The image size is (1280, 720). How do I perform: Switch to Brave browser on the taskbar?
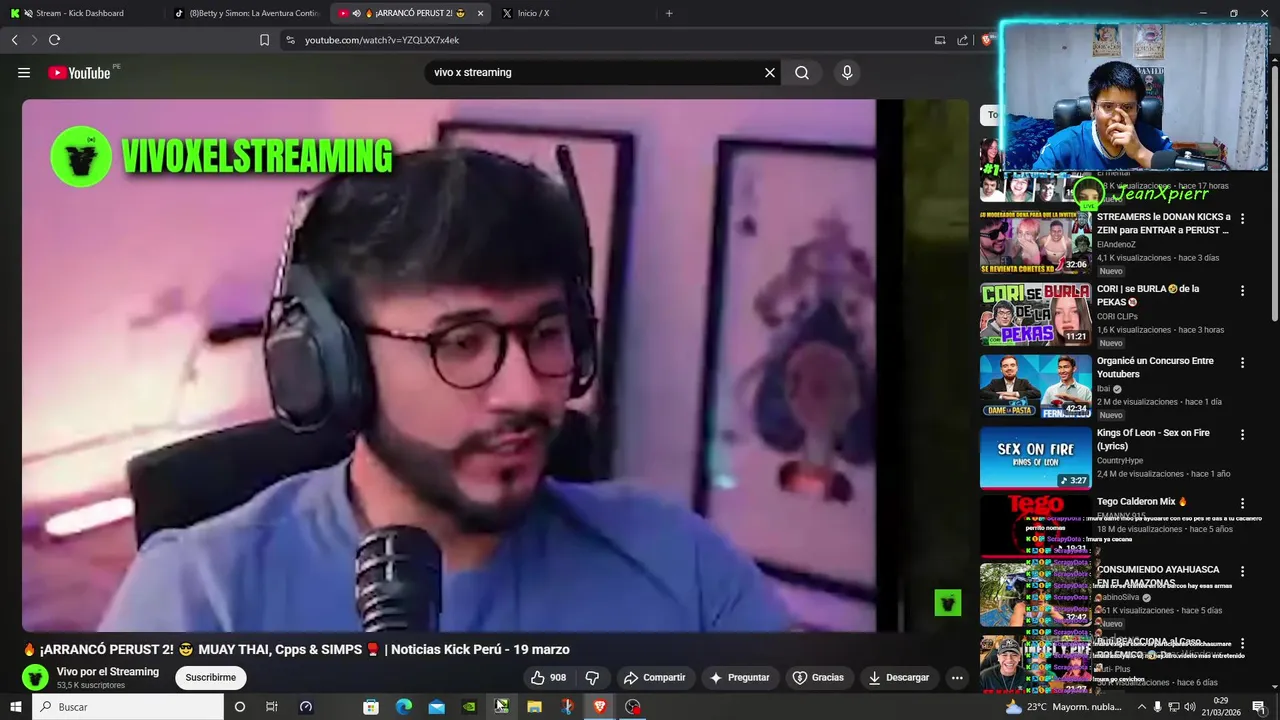[x=600, y=706]
